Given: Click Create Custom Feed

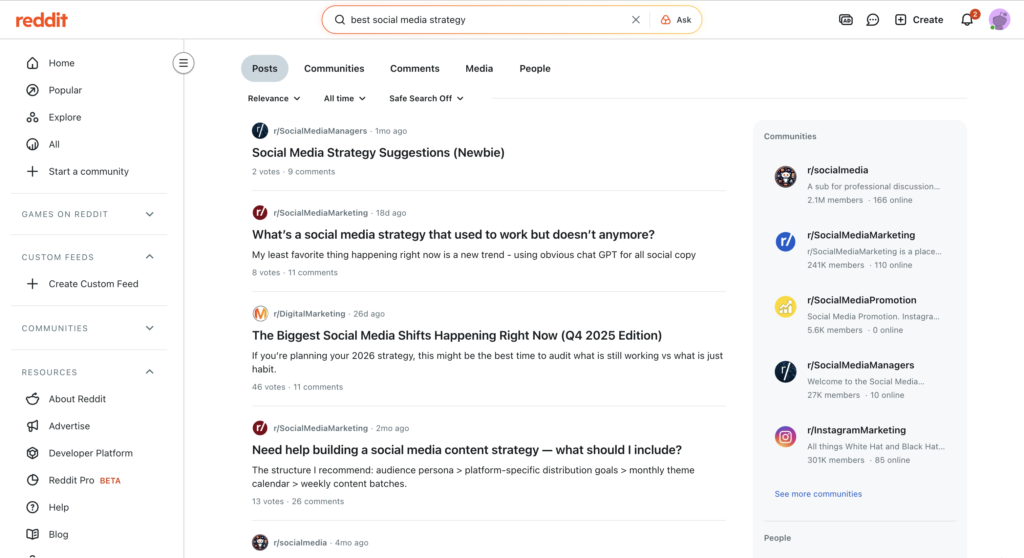Looking at the screenshot, I should [x=93, y=284].
